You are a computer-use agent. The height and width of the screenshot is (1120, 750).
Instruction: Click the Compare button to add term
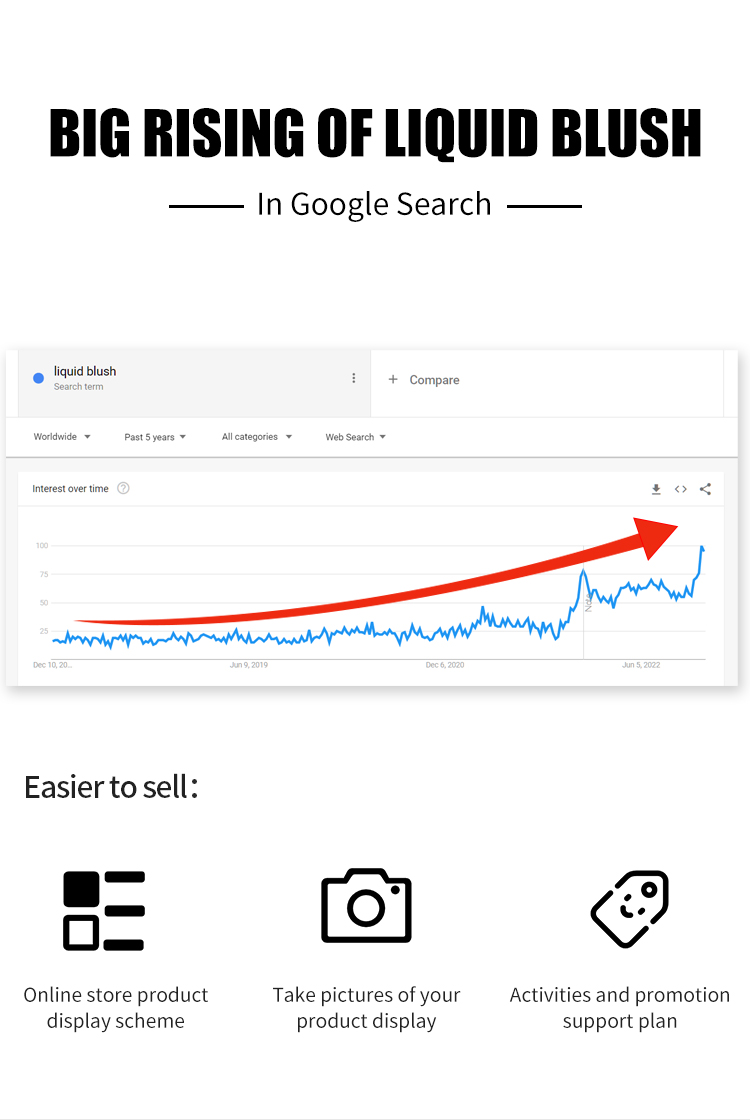point(424,380)
